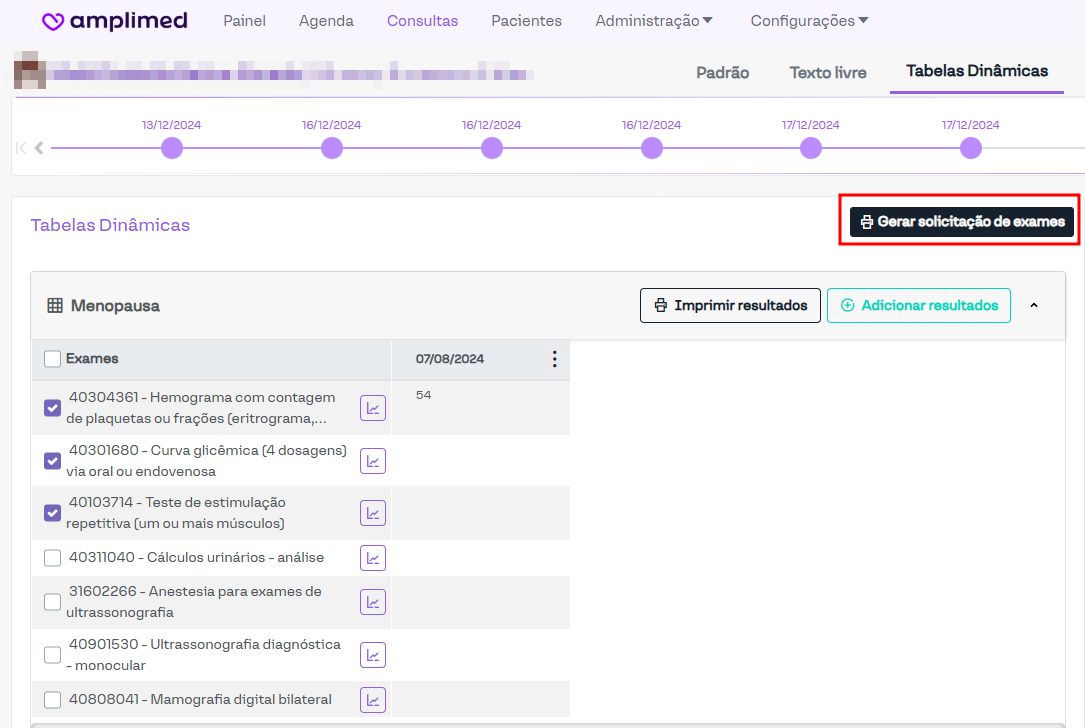Open three-dot menu for 07/08/2024 column
The height and width of the screenshot is (728, 1085).
click(554, 359)
